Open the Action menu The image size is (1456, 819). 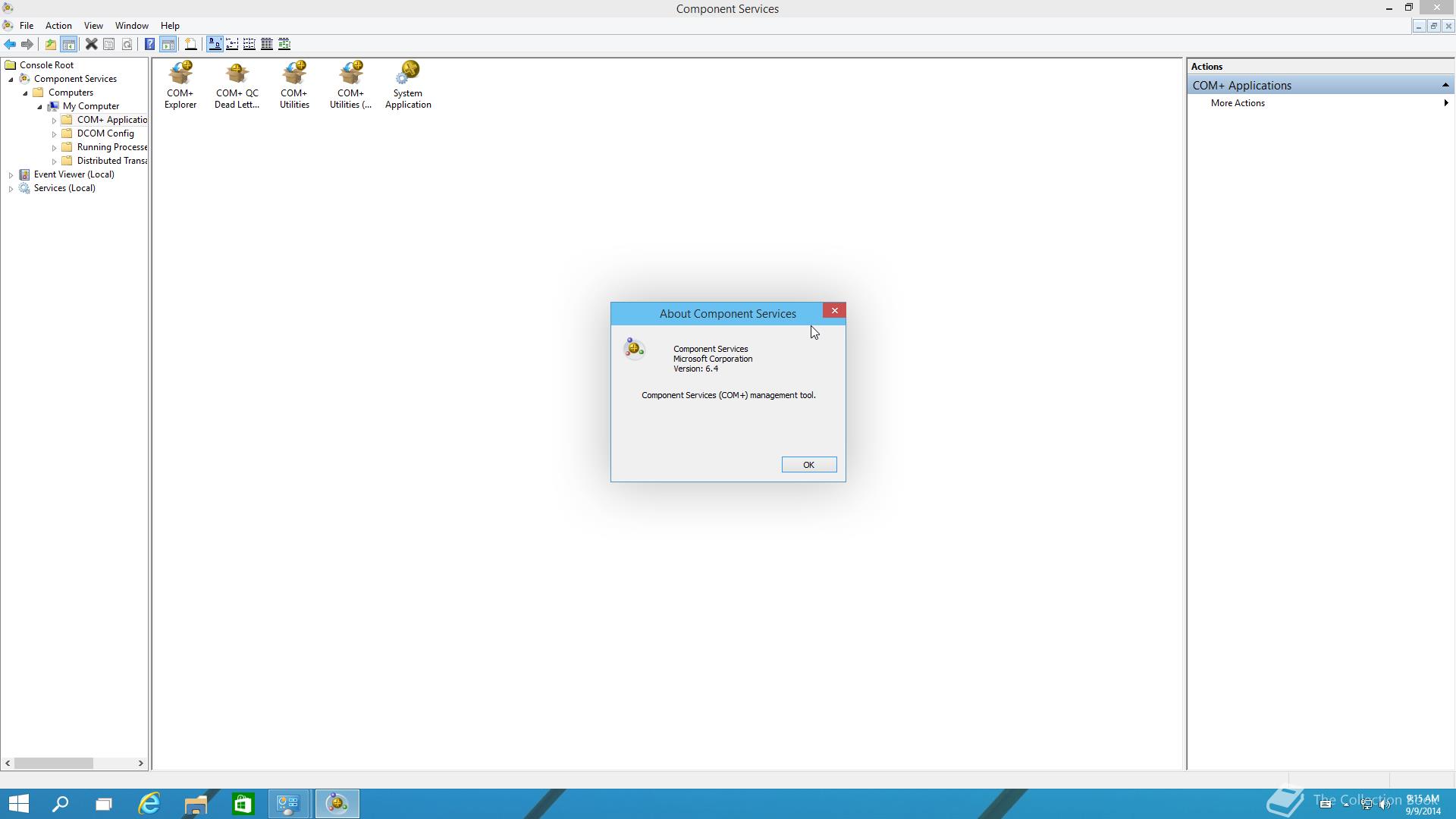pyautogui.click(x=58, y=26)
